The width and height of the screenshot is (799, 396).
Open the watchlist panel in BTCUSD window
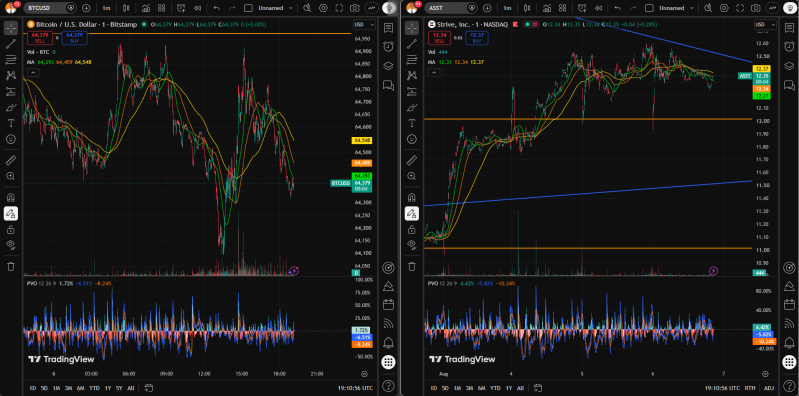[x=388, y=28]
